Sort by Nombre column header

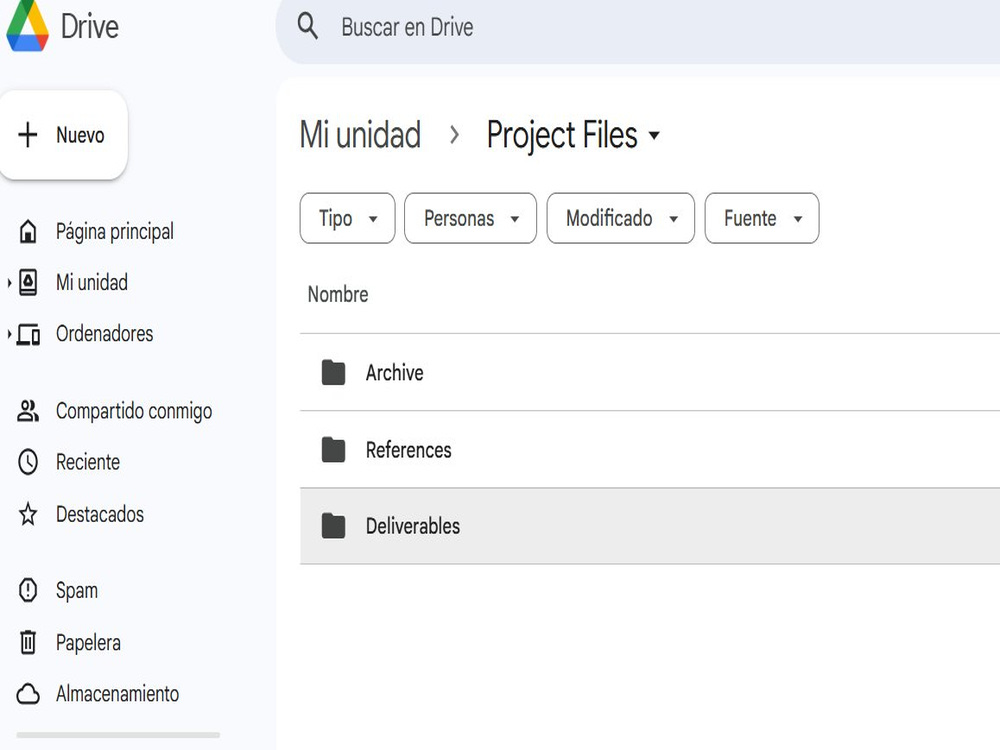(x=338, y=295)
